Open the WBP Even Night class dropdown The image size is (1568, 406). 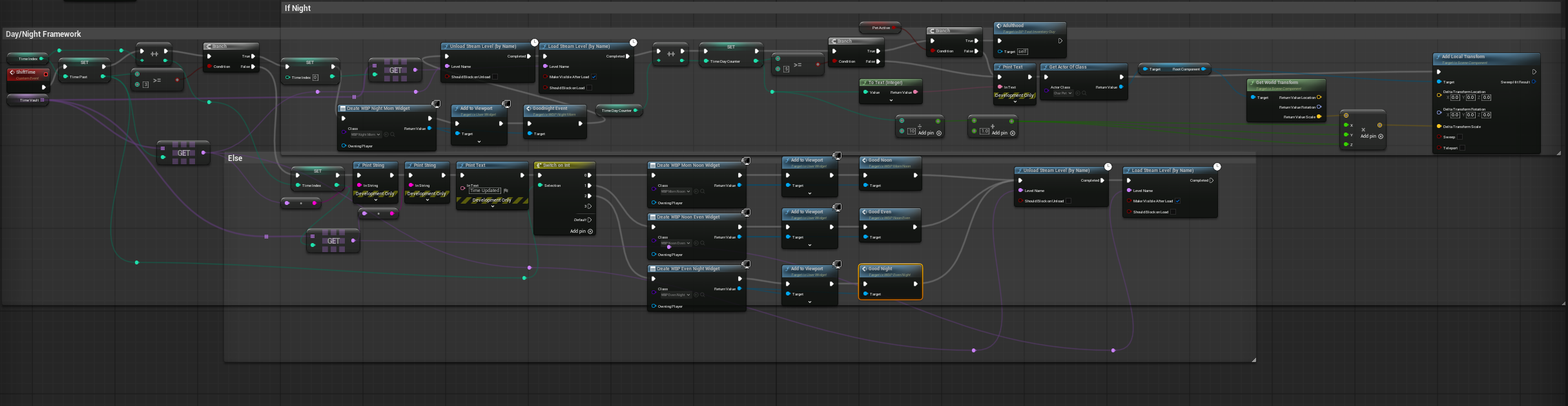(676, 295)
